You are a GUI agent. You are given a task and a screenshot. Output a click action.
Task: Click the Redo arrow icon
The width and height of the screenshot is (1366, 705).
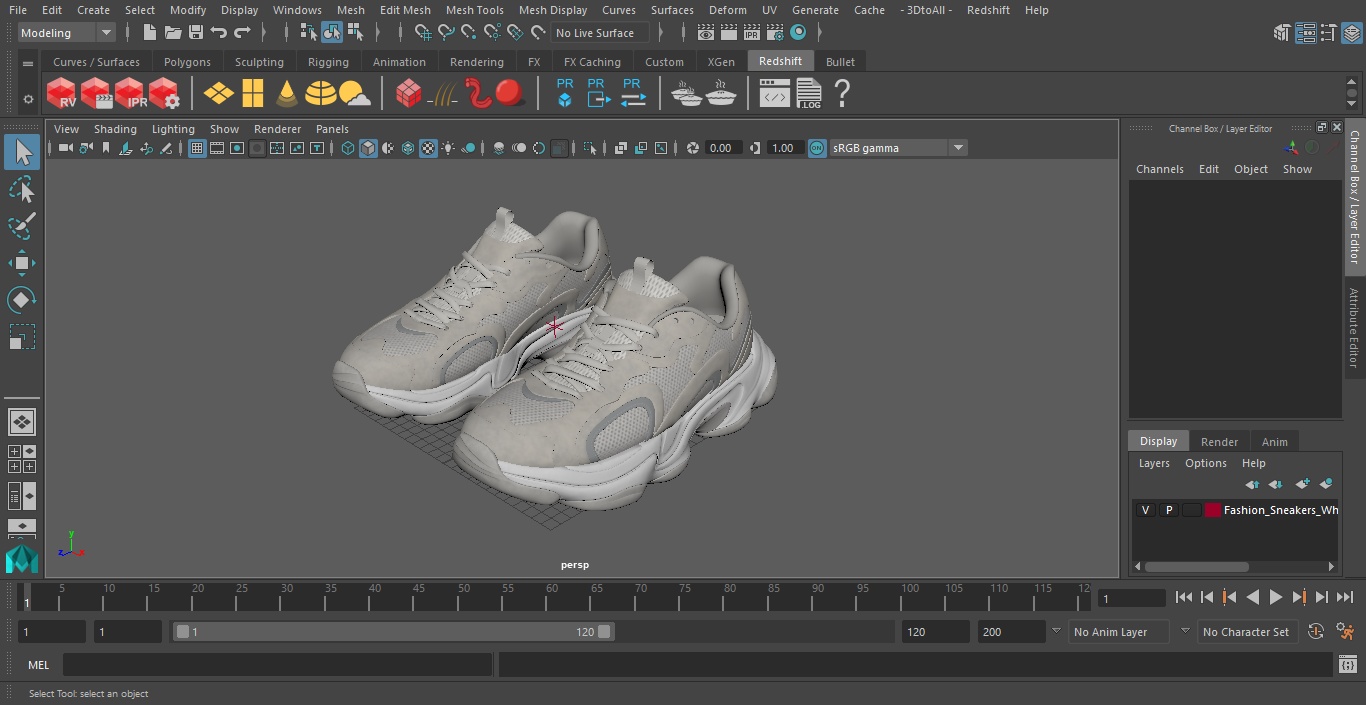point(242,33)
